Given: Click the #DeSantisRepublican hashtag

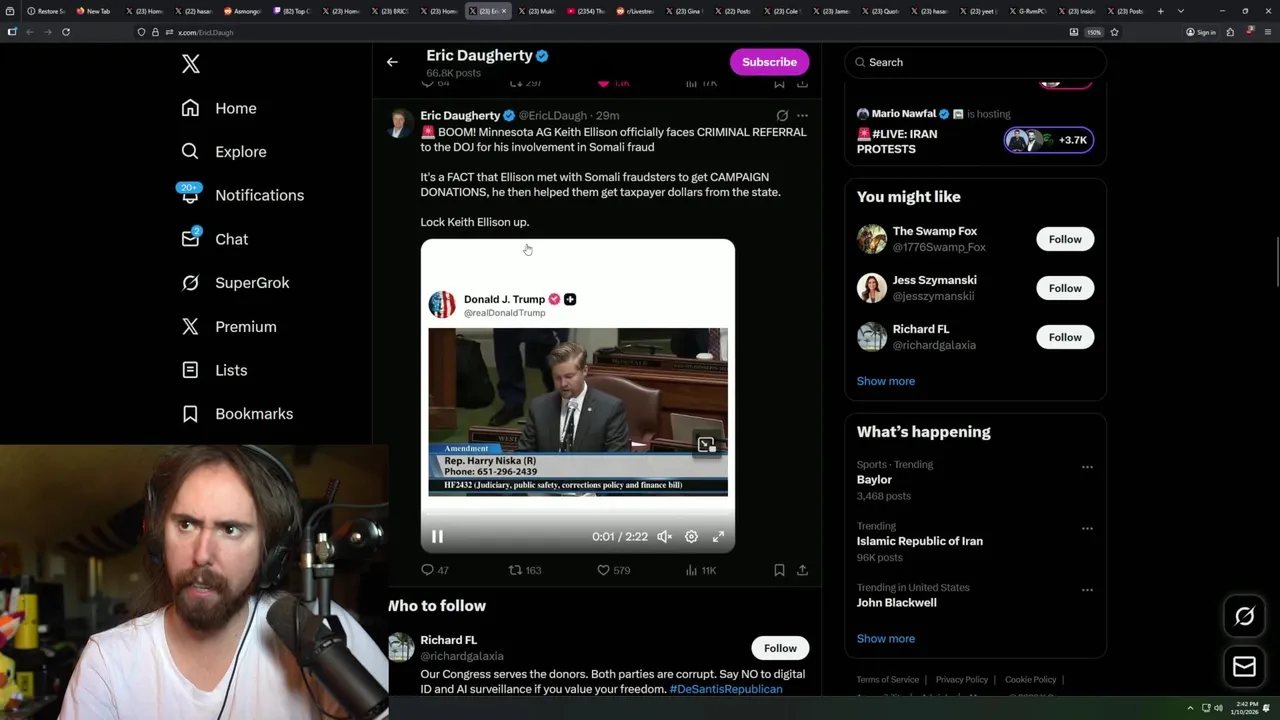Looking at the screenshot, I should pos(726,690).
